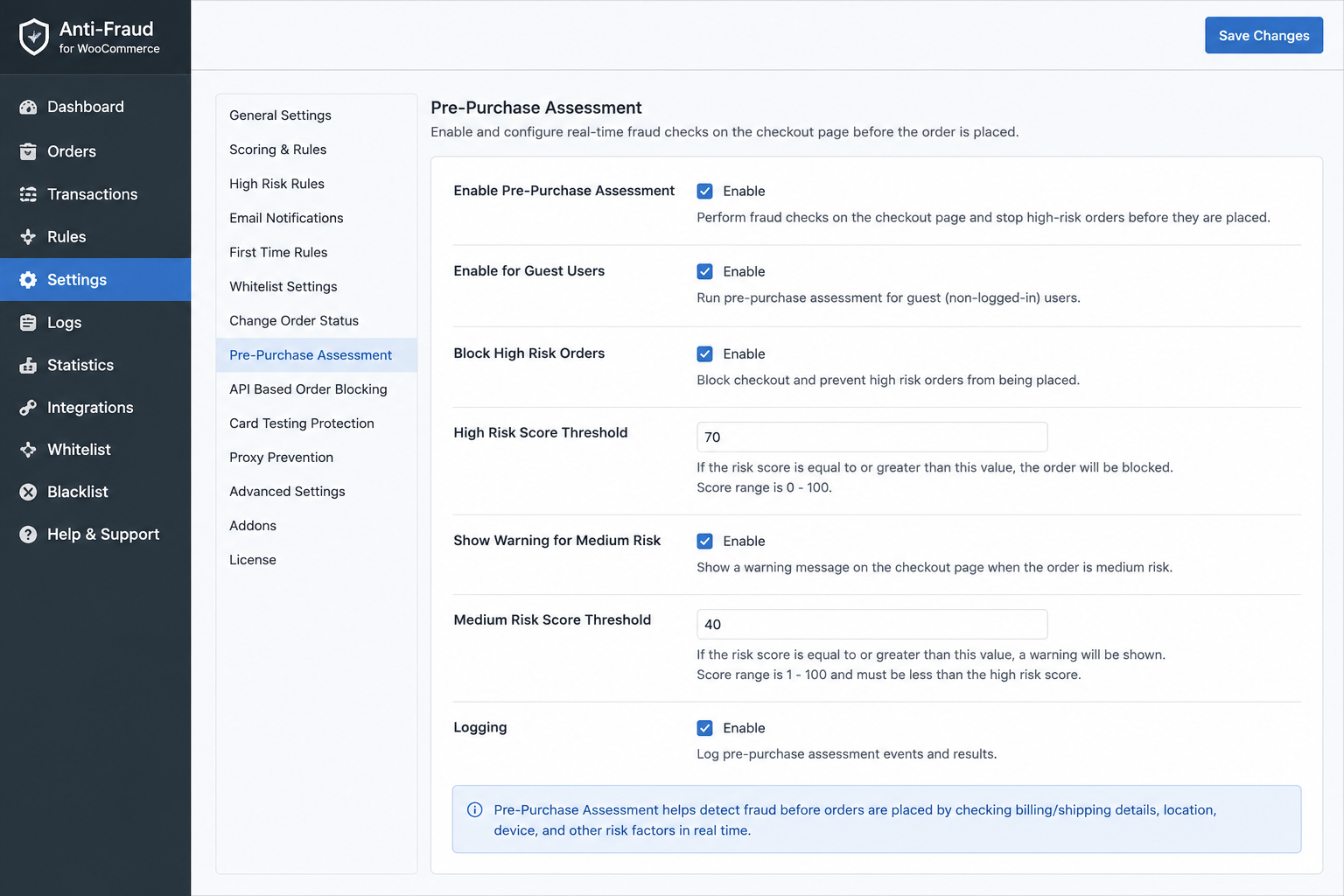This screenshot has width=1344, height=896.
Task: Go to Integrations in sidebar
Action: [x=95, y=408]
